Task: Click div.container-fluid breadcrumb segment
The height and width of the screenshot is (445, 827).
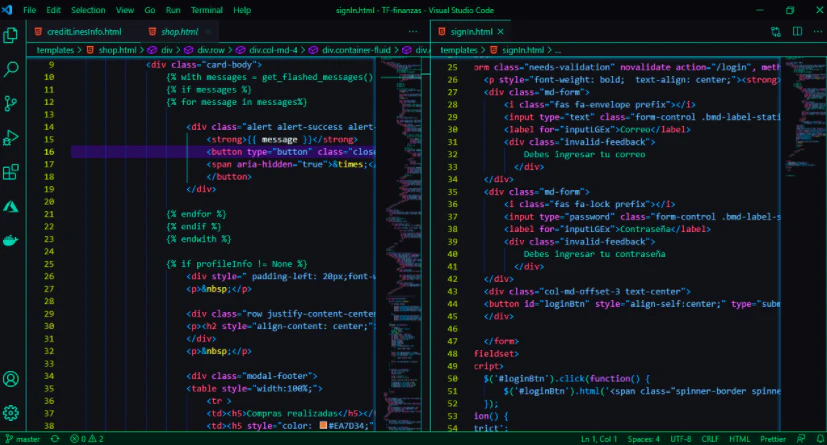Action: [356, 50]
